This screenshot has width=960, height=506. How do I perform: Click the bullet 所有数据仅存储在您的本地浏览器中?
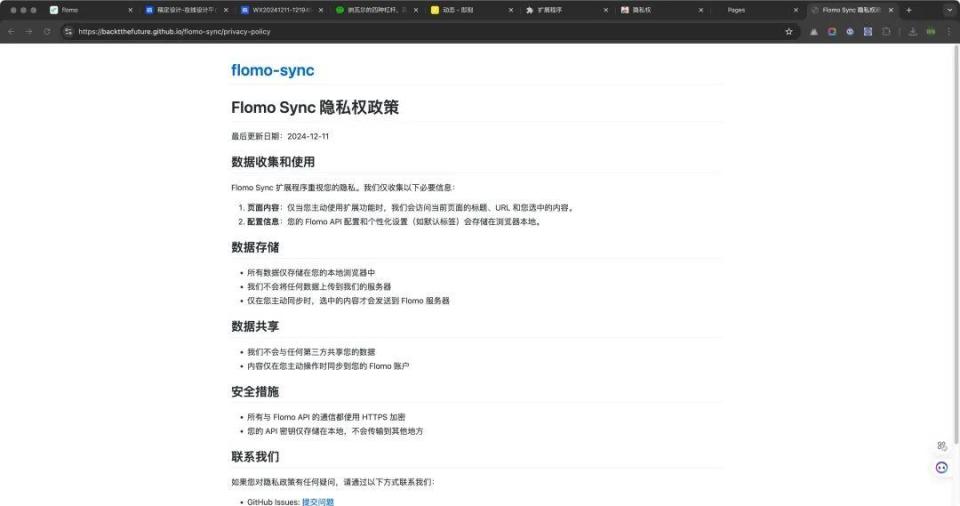311,273
